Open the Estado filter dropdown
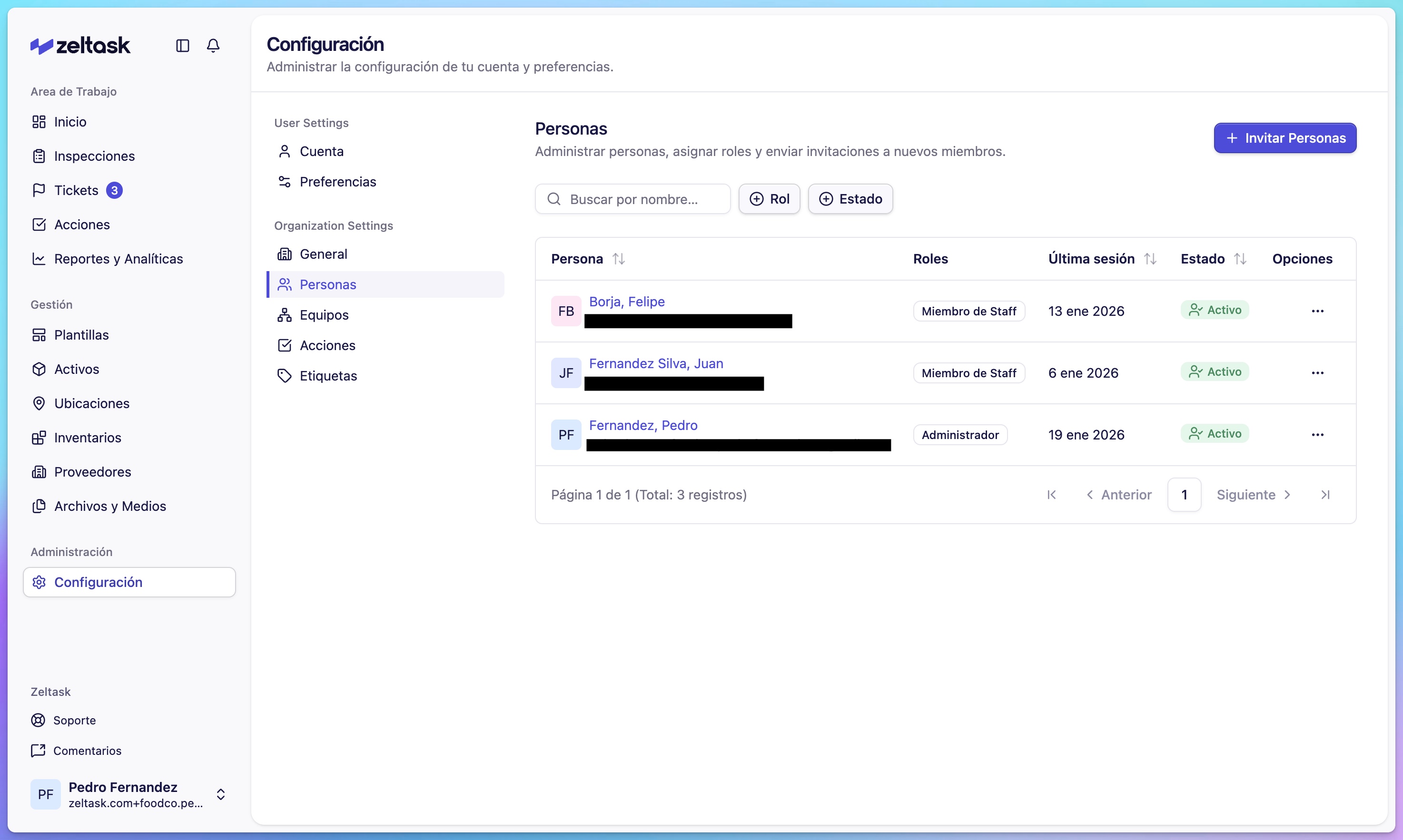 pyautogui.click(x=850, y=199)
